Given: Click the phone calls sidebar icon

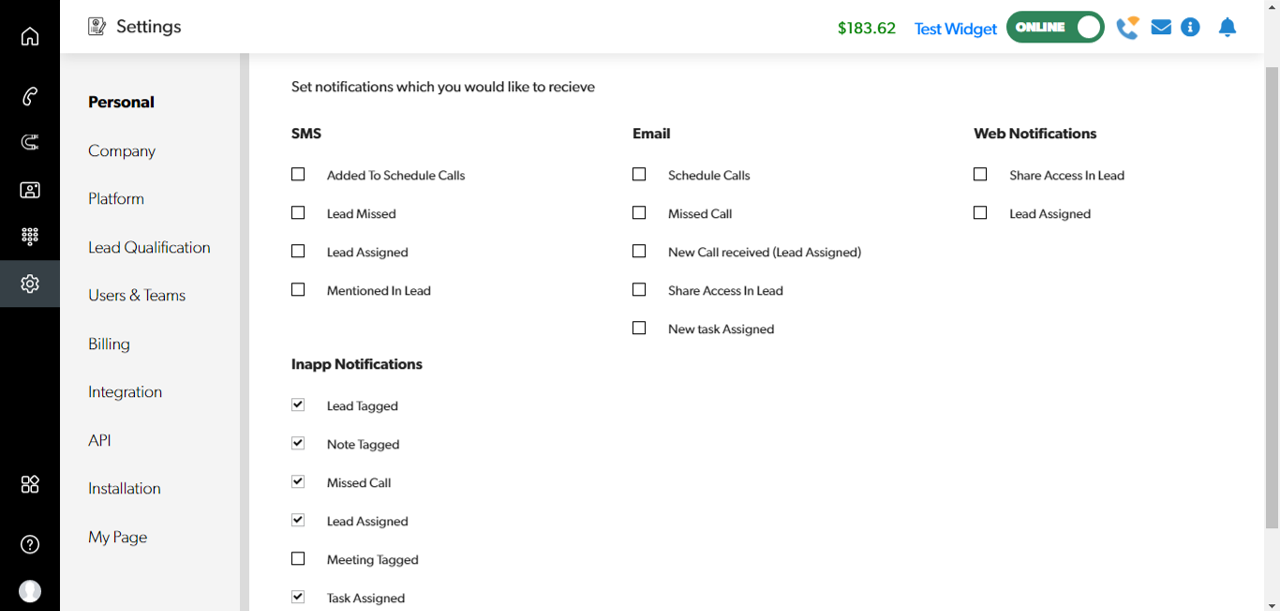Looking at the screenshot, I should coord(30,96).
